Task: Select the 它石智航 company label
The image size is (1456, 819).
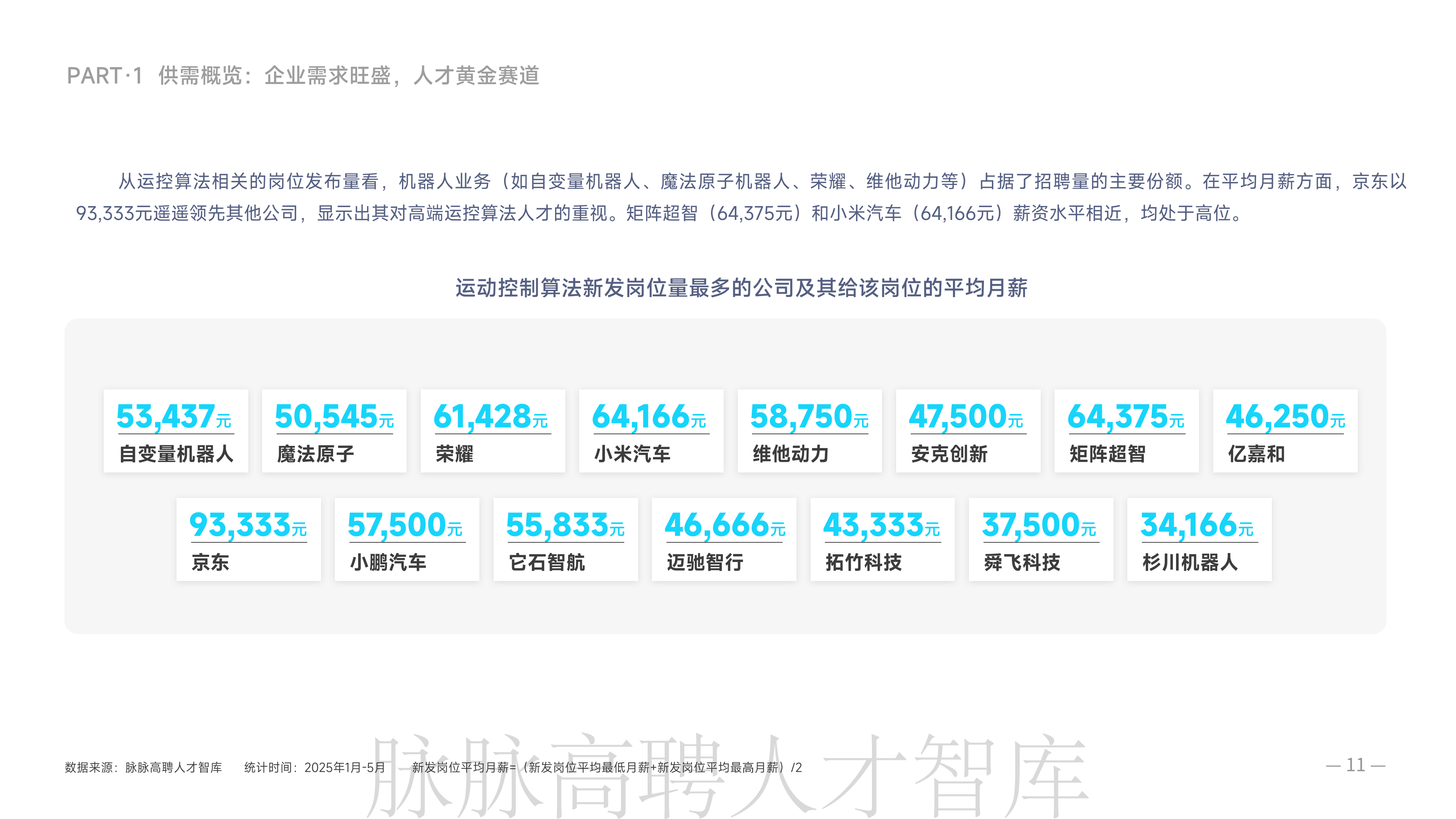Action: pos(547,562)
